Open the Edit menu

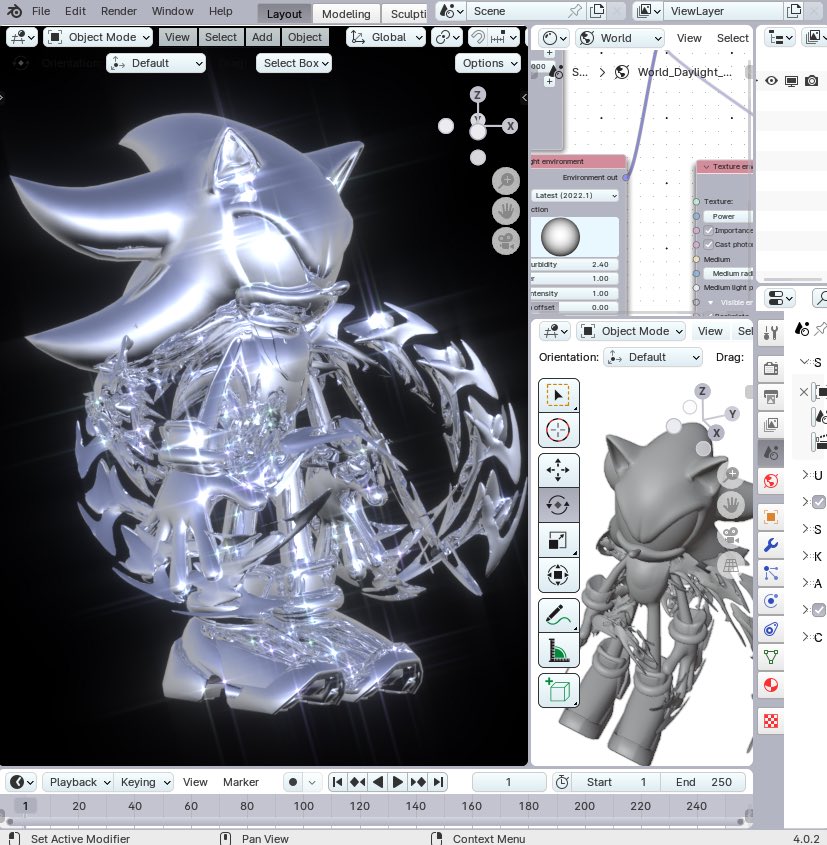pyautogui.click(x=75, y=11)
